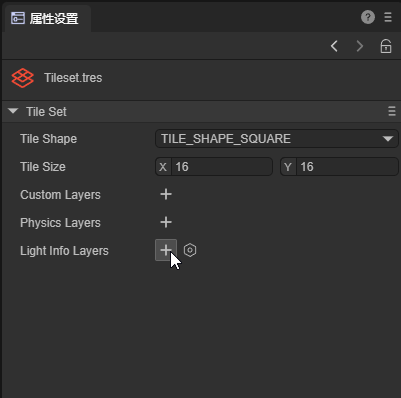The height and width of the screenshot is (398, 401).
Task: Open the panel options menu beside help
Action: click(388, 17)
